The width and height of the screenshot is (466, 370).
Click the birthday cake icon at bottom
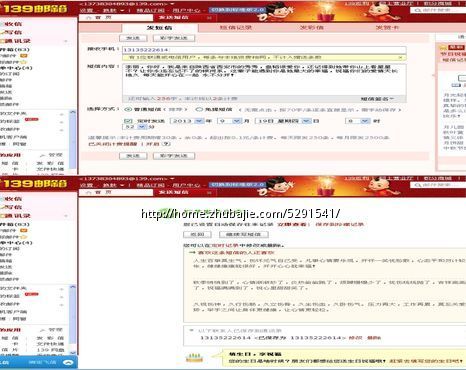click(194, 358)
